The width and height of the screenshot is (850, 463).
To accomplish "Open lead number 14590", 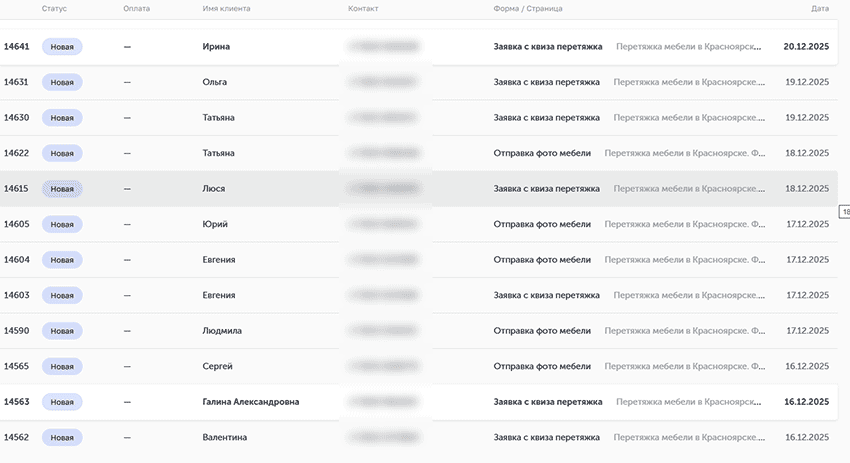I will pos(16,330).
